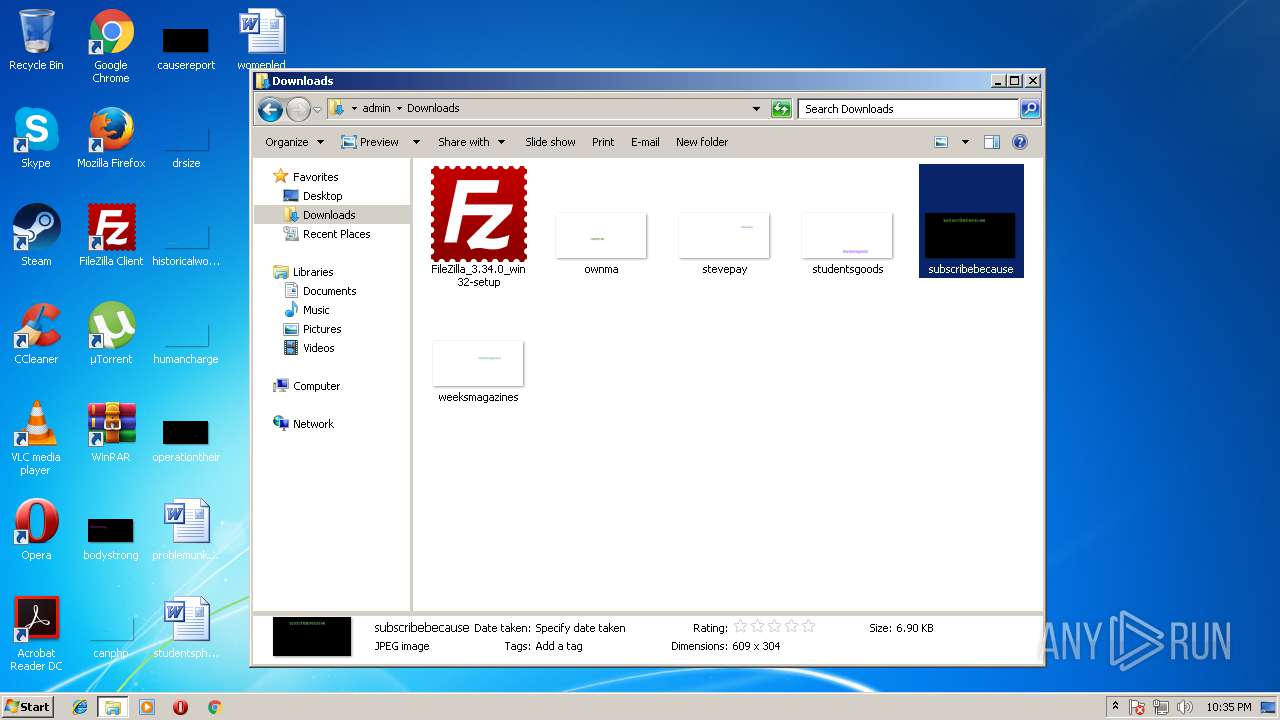Click Add a tag in the details pane

[558, 646]
